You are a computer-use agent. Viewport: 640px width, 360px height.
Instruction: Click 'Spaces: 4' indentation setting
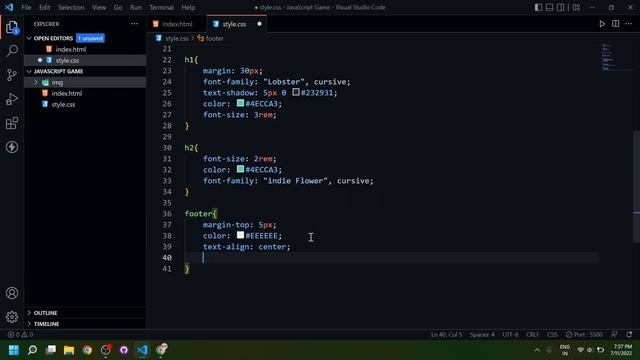point(482,334)
